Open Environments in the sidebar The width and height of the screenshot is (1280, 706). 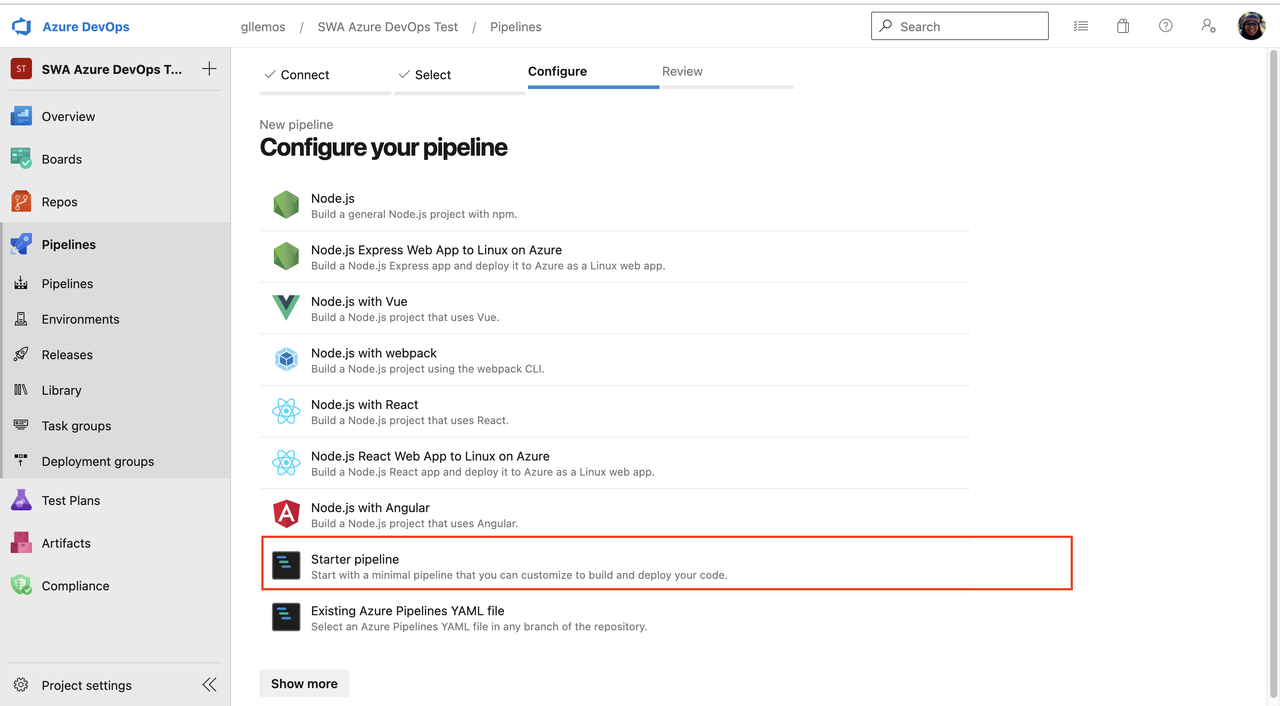click(x=115, y=319)
